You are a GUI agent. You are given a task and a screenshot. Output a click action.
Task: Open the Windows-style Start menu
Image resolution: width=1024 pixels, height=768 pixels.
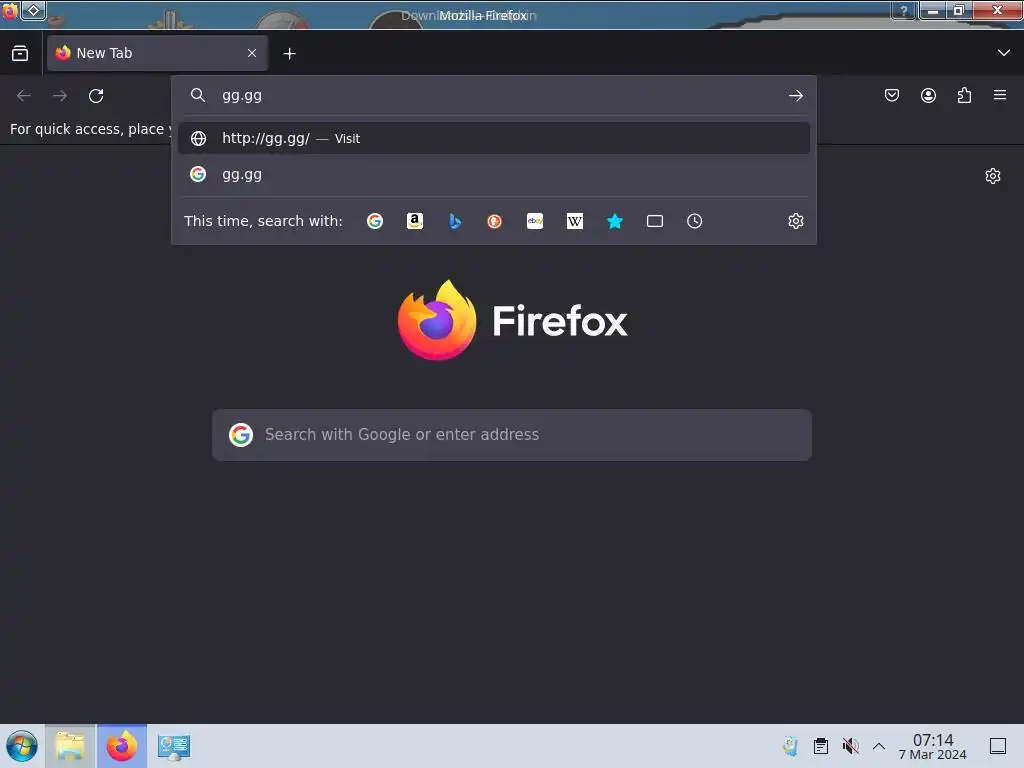tap(22, 746)
